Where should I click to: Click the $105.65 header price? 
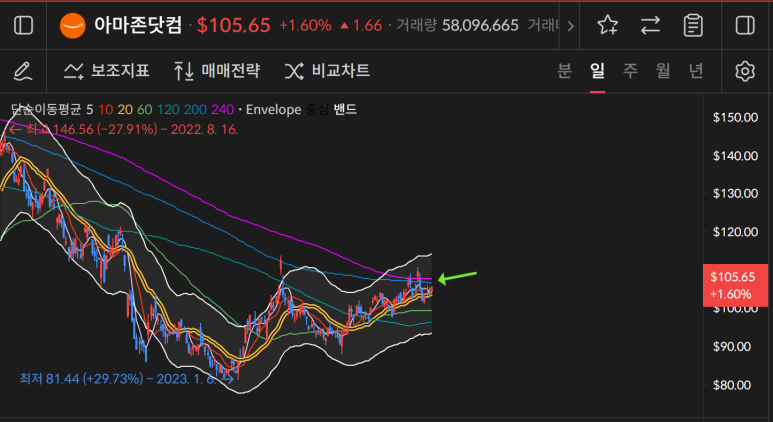point(234,26)
